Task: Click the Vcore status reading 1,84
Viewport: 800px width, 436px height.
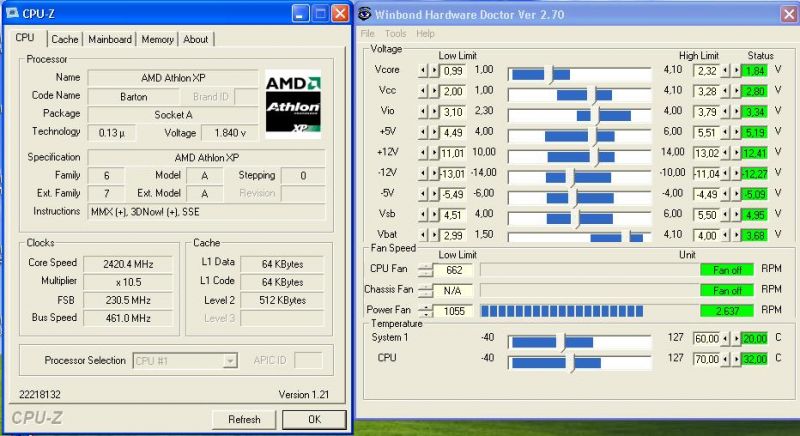Action: point(754,71)
